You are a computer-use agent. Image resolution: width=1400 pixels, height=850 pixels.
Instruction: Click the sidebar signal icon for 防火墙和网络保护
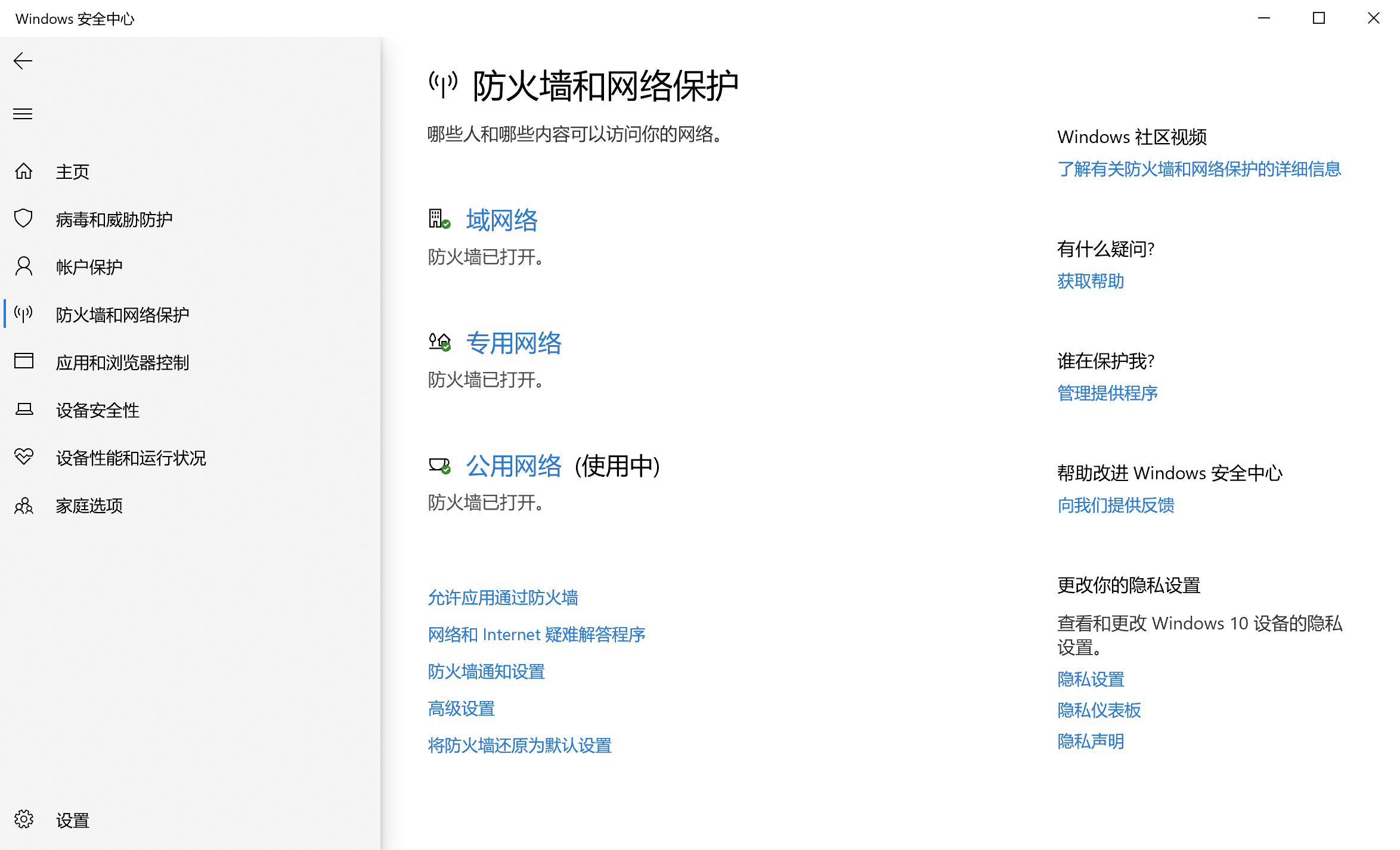tap(24, 314)
